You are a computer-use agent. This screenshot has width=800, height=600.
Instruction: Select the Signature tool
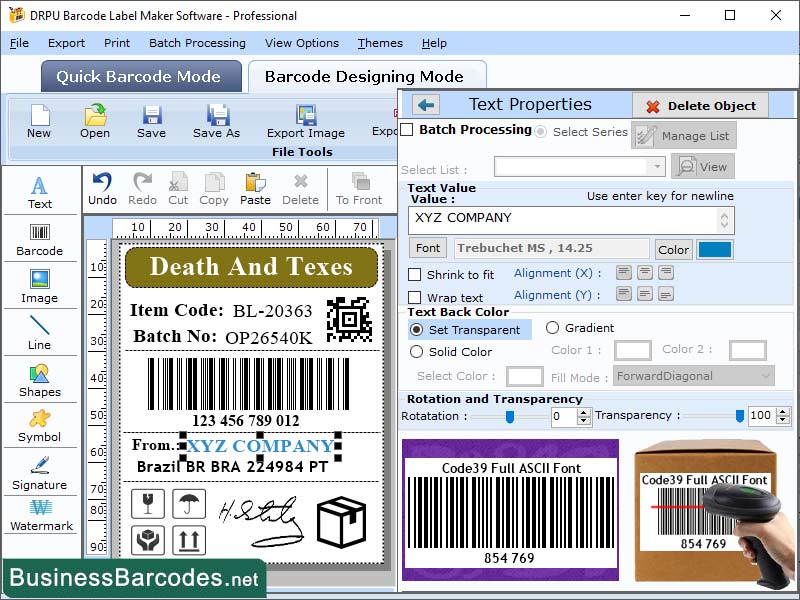coord(40,473)
